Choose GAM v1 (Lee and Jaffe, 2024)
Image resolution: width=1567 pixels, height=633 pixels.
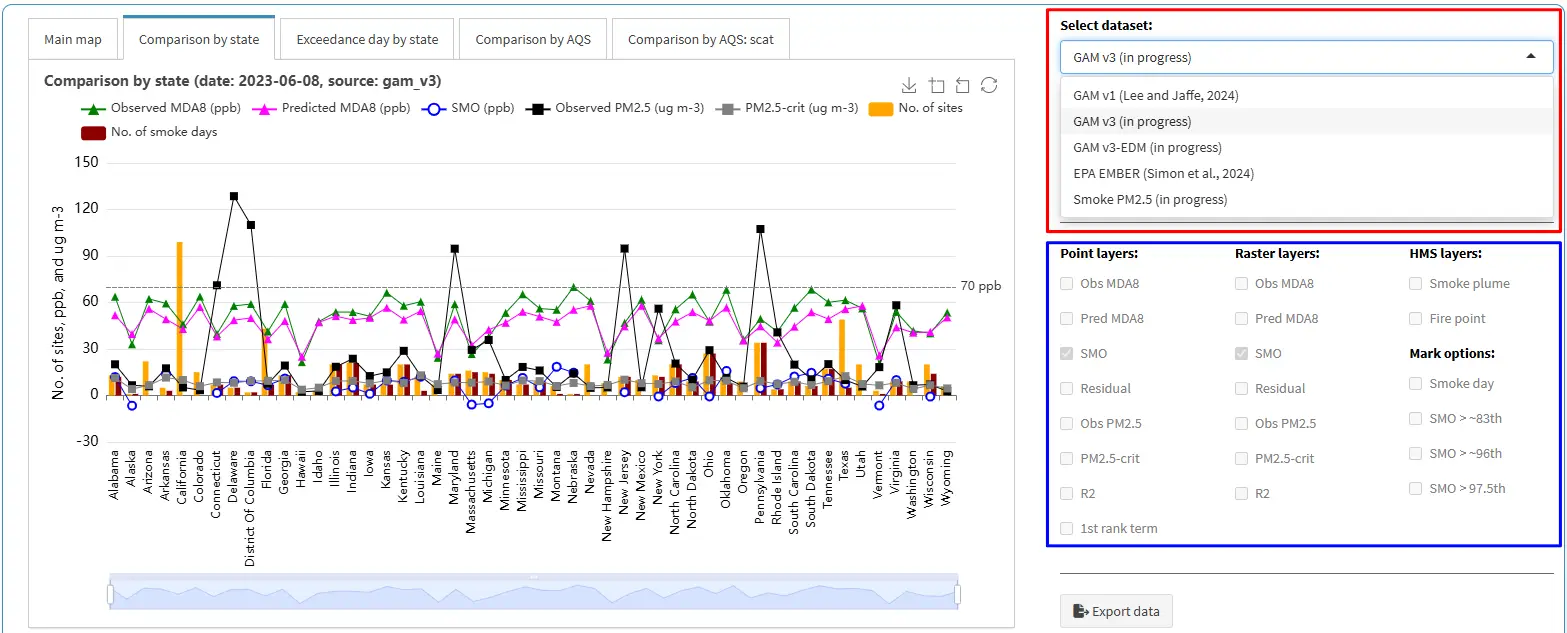point(1154,96)
